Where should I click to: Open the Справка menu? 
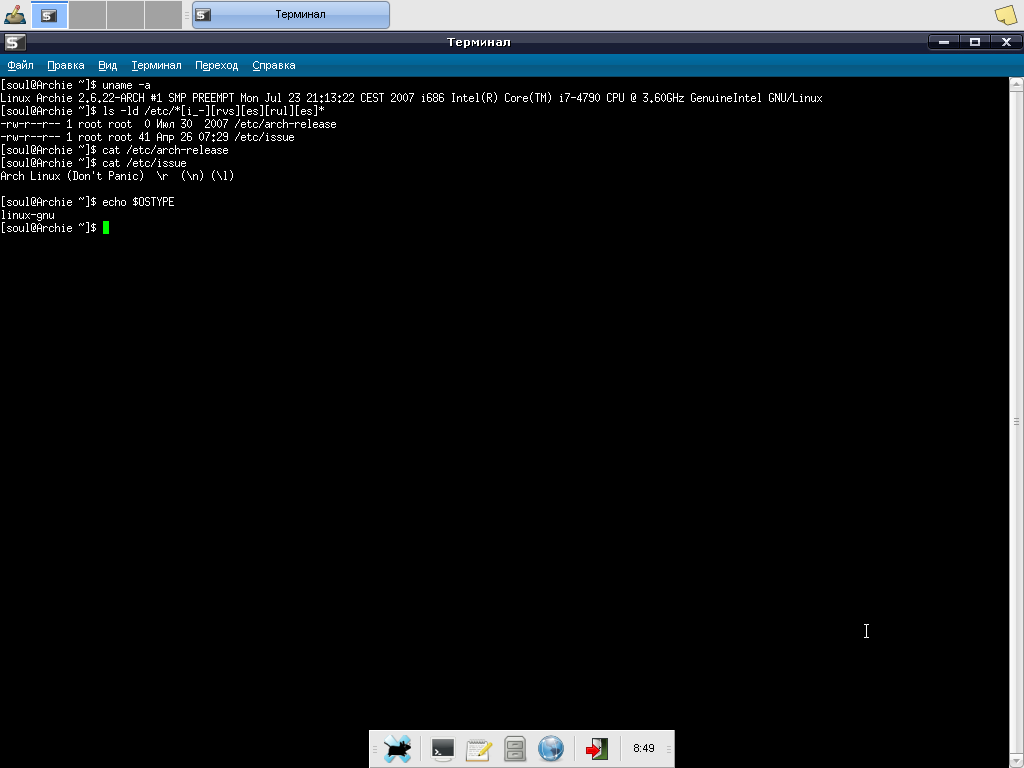point(274,65)
